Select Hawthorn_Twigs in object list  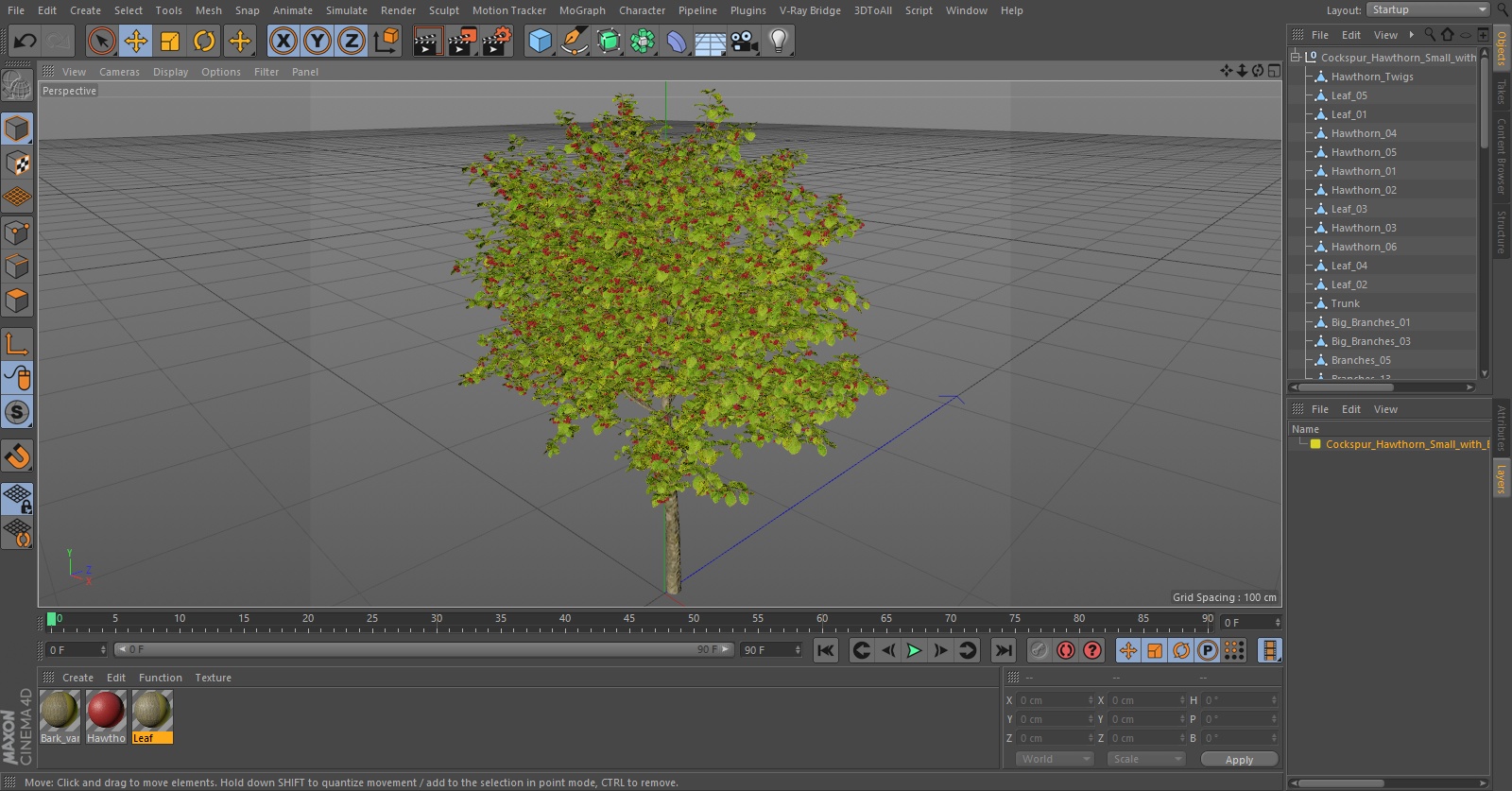click(x=1372, y=77)
